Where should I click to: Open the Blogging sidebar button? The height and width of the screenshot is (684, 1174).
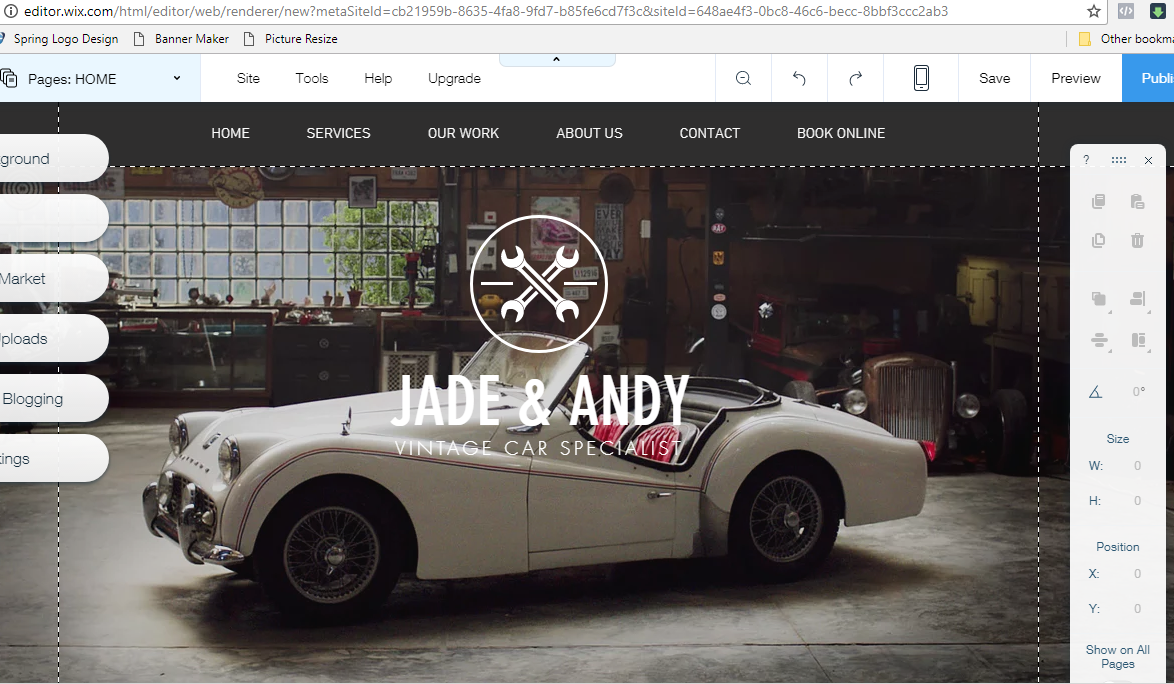(52, 399)
